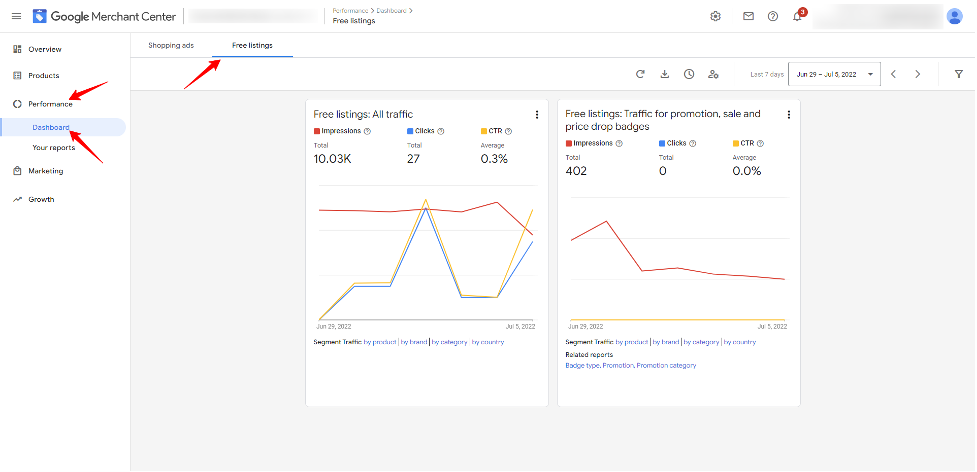Expand Performance in the sidebar
The image size is (977, 472).
50,104
